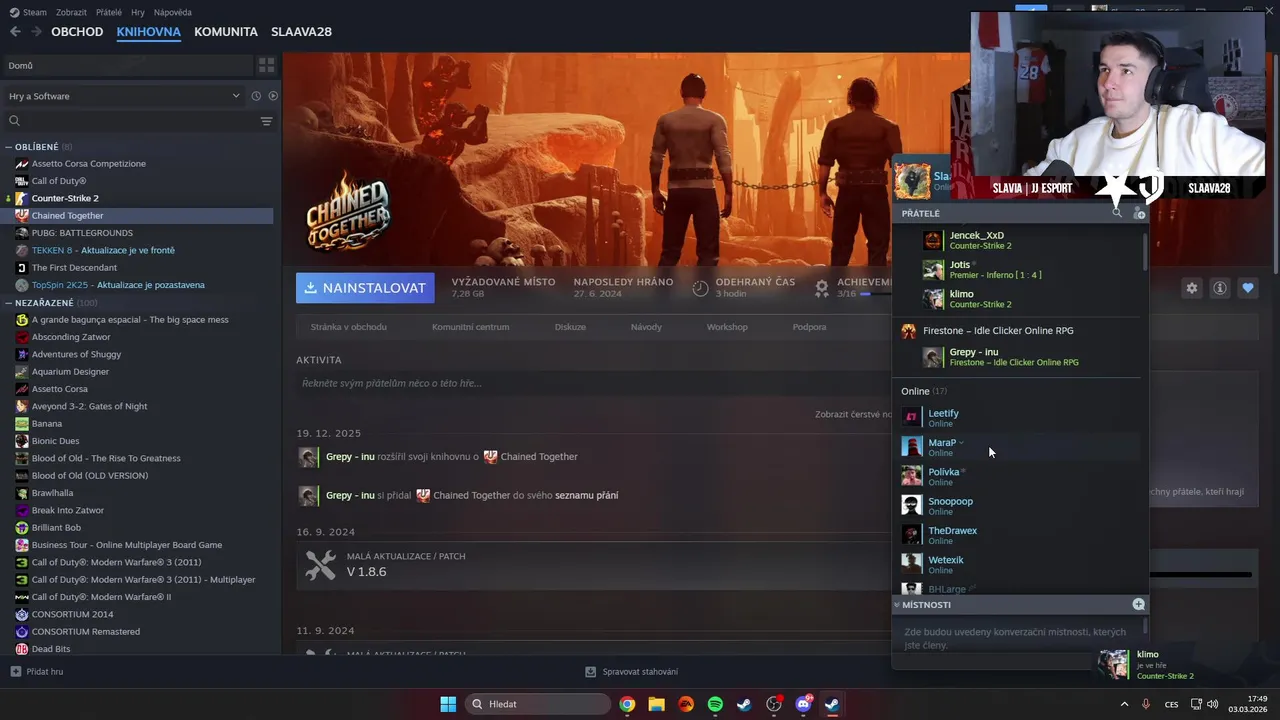
Task: Open Hry a Software dropdown
Action: click(x=124, y=96)
